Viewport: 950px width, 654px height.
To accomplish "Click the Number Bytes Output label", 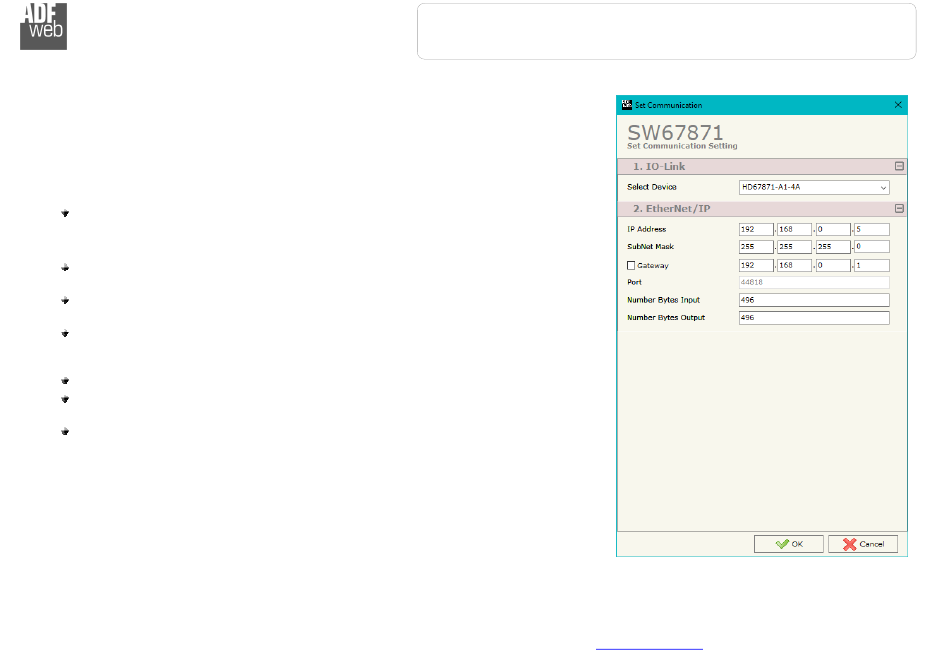I will [x=666, y=318].
